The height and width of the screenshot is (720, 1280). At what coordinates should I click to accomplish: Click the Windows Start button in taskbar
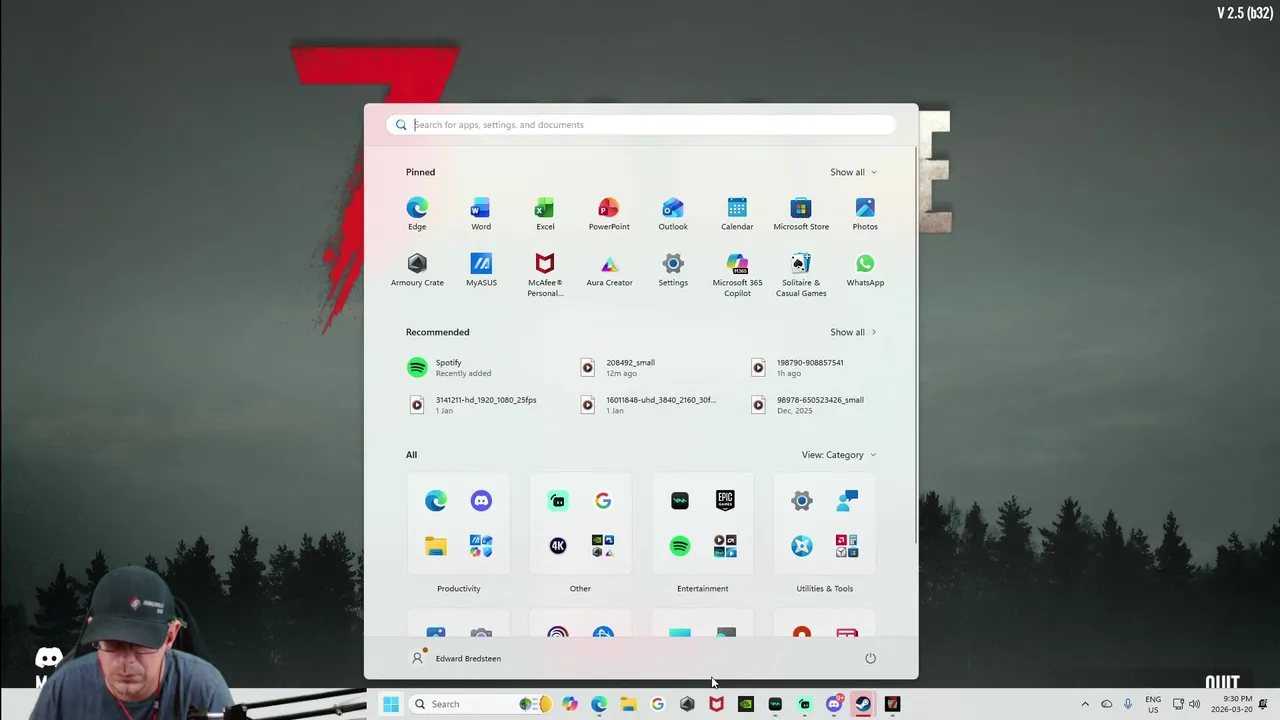point(391,704)
